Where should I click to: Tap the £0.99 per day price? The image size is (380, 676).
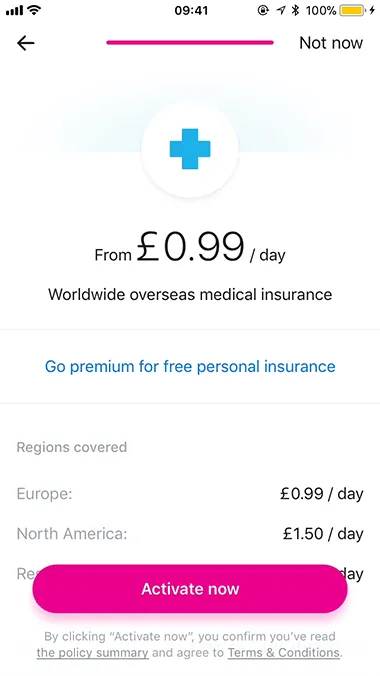tap(190, 248)
